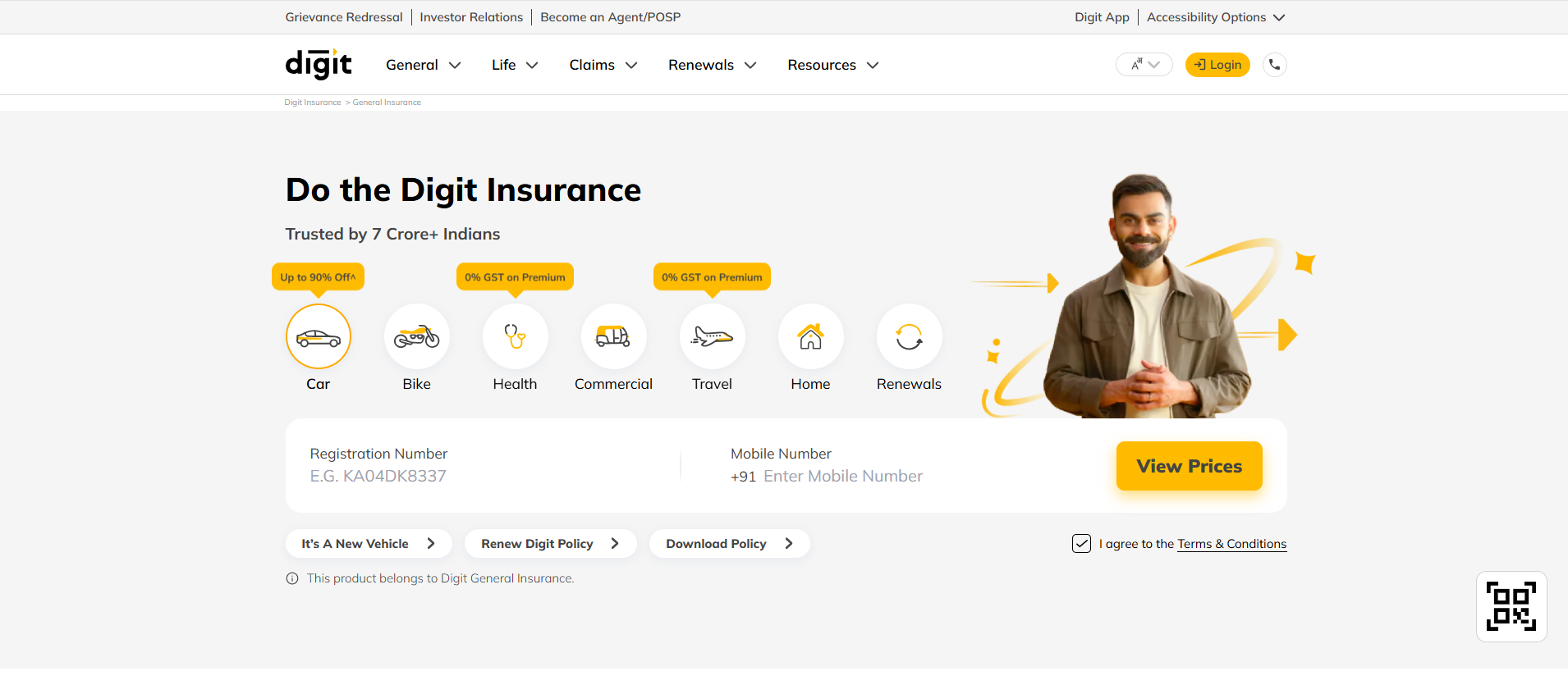This screenshot has width=1568, height=685.
Task: Pick the Commercial vehicle icon
Action: tap(614, 336)
